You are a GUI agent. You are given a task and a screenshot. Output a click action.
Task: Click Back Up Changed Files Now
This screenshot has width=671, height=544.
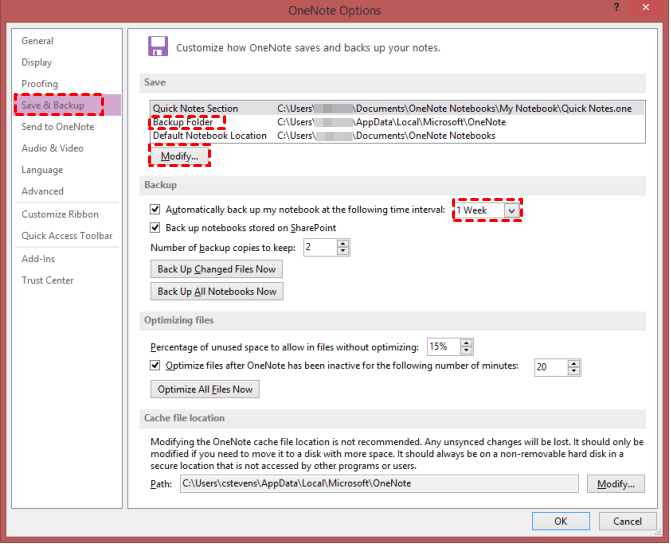point(217,269)
